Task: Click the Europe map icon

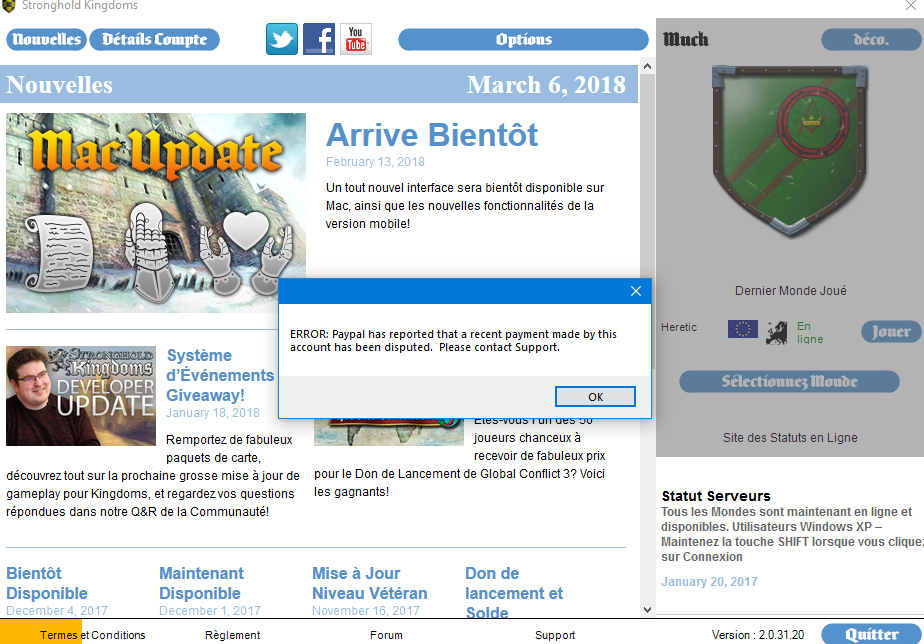Action: (777, 333)
